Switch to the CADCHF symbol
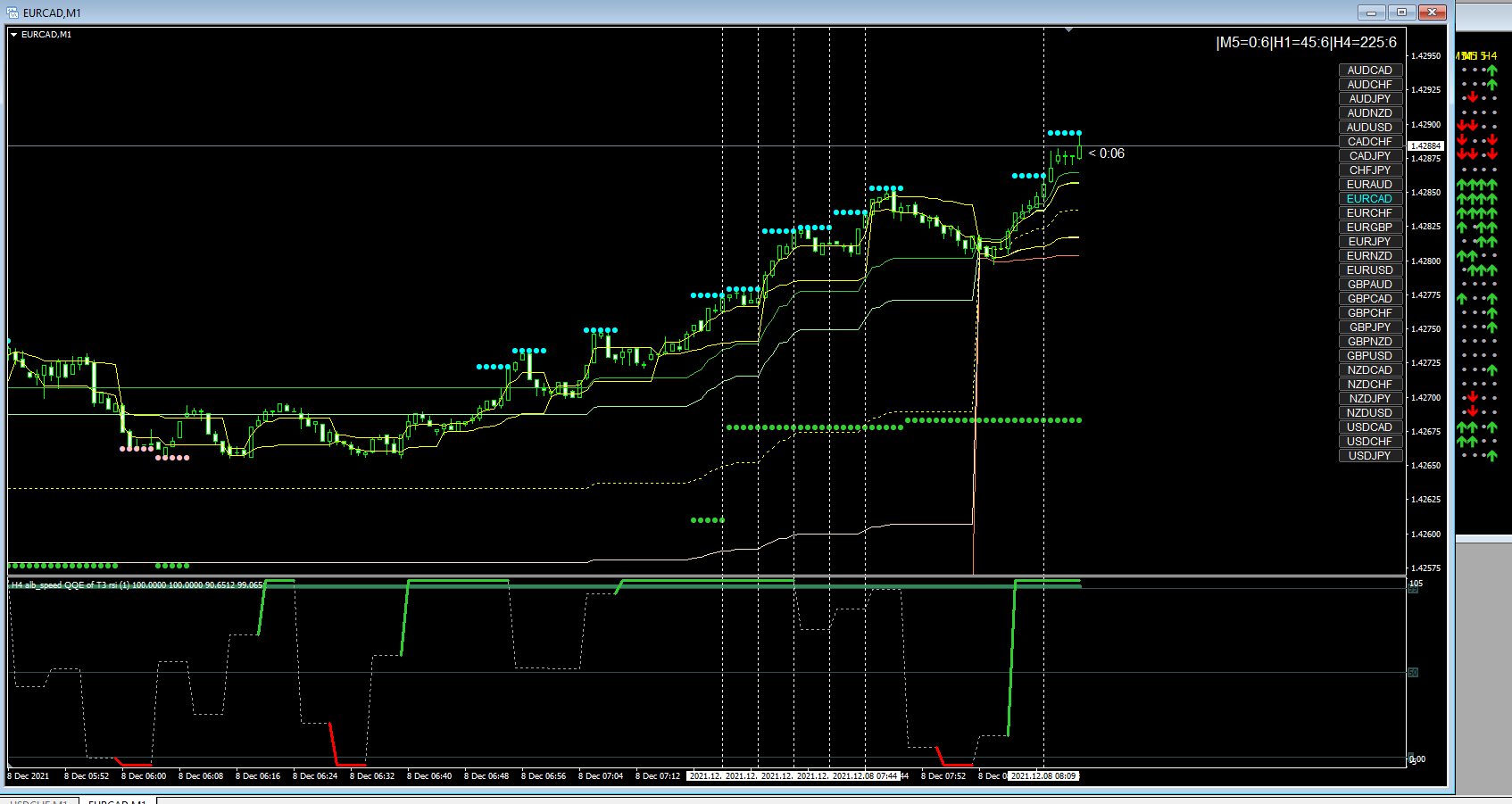 1370,142
